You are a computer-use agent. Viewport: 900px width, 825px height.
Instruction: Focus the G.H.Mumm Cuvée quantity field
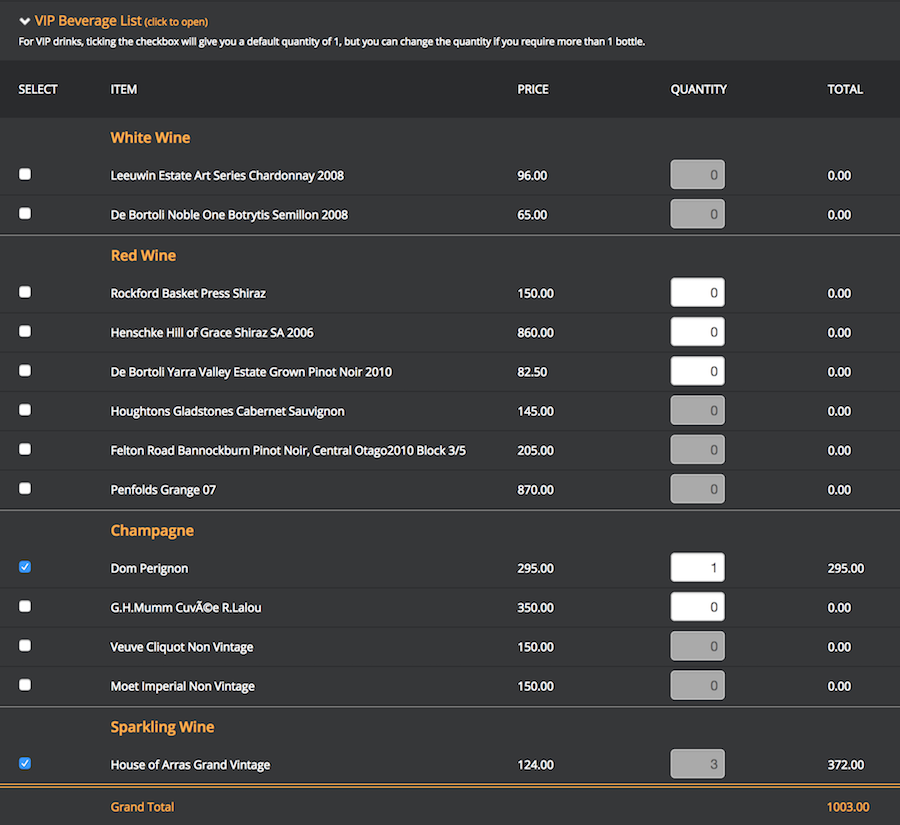(697, 607)
